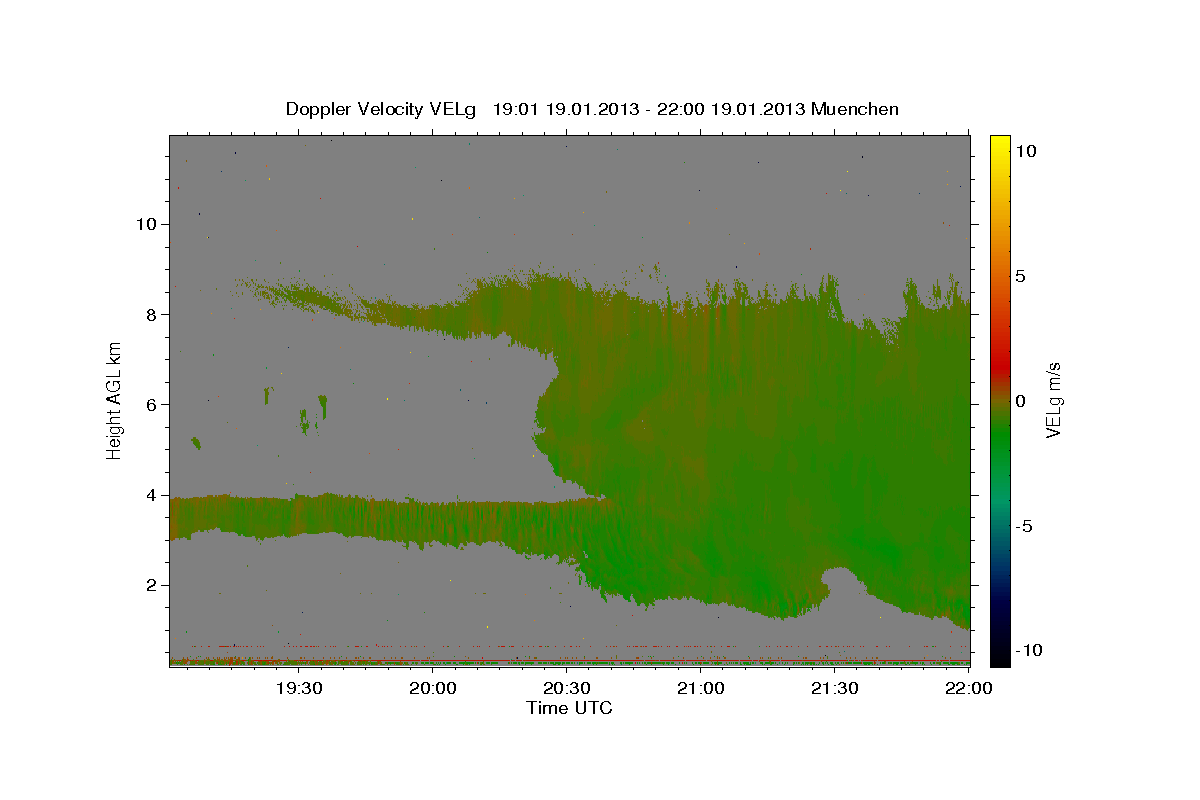1200x800 pixels.
Task: Click the 'Muenchen' location label in the title
Action: pos(855,109)
